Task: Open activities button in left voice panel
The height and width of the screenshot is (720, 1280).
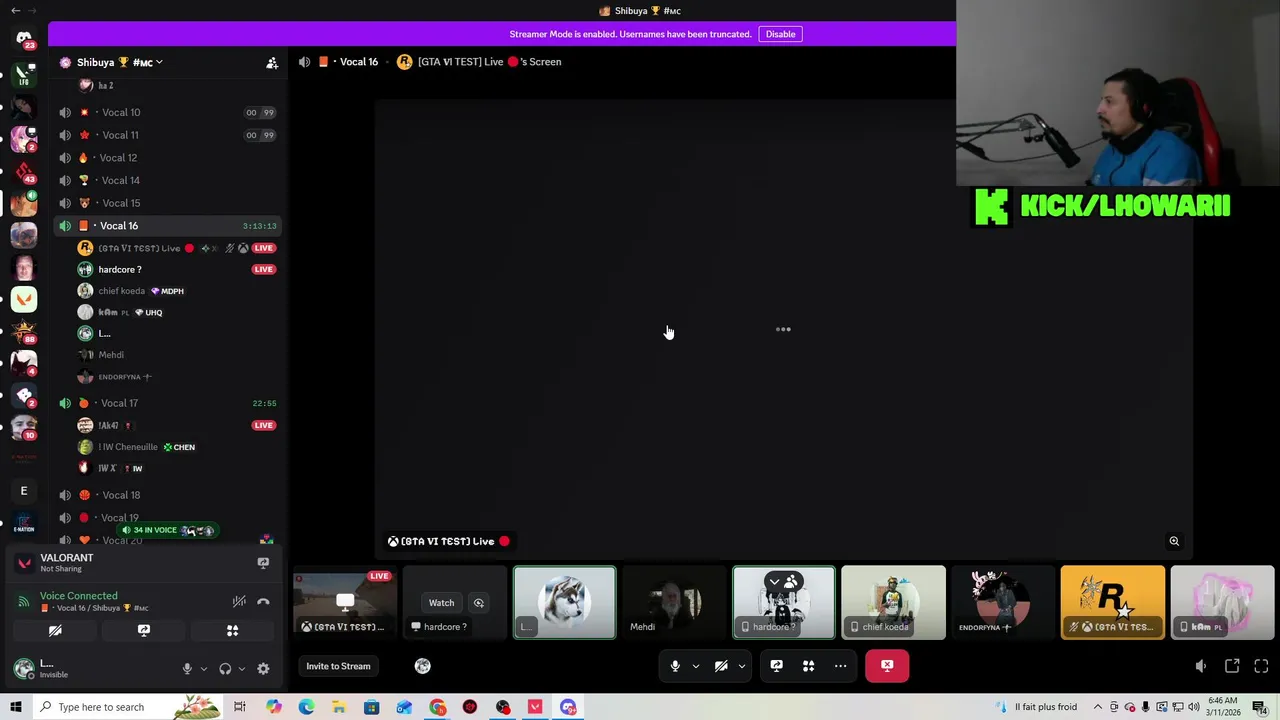Action: [232, 631]
